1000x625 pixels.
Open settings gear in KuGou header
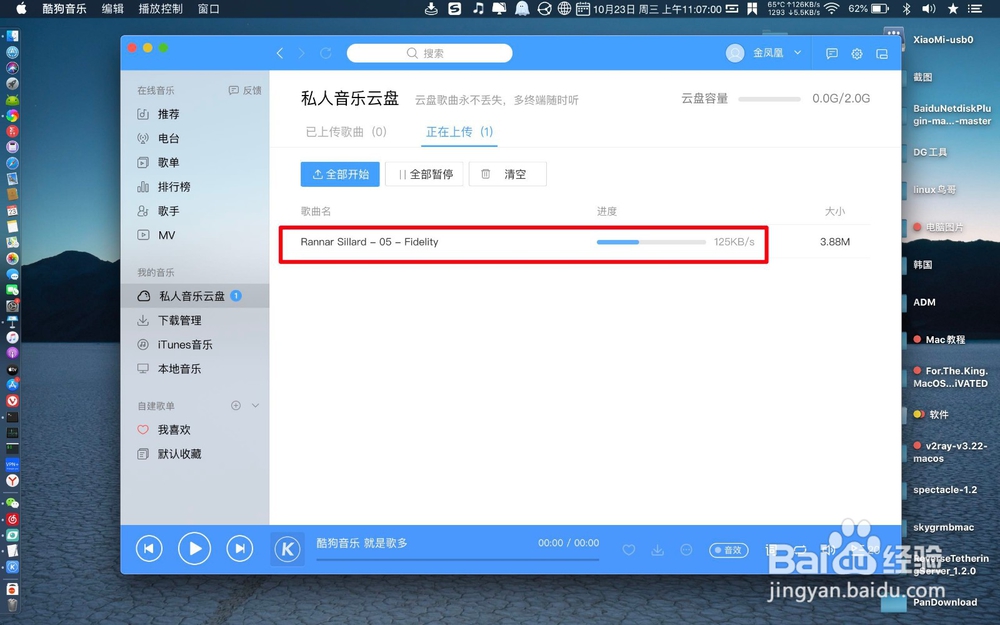[x=857, y=54]
